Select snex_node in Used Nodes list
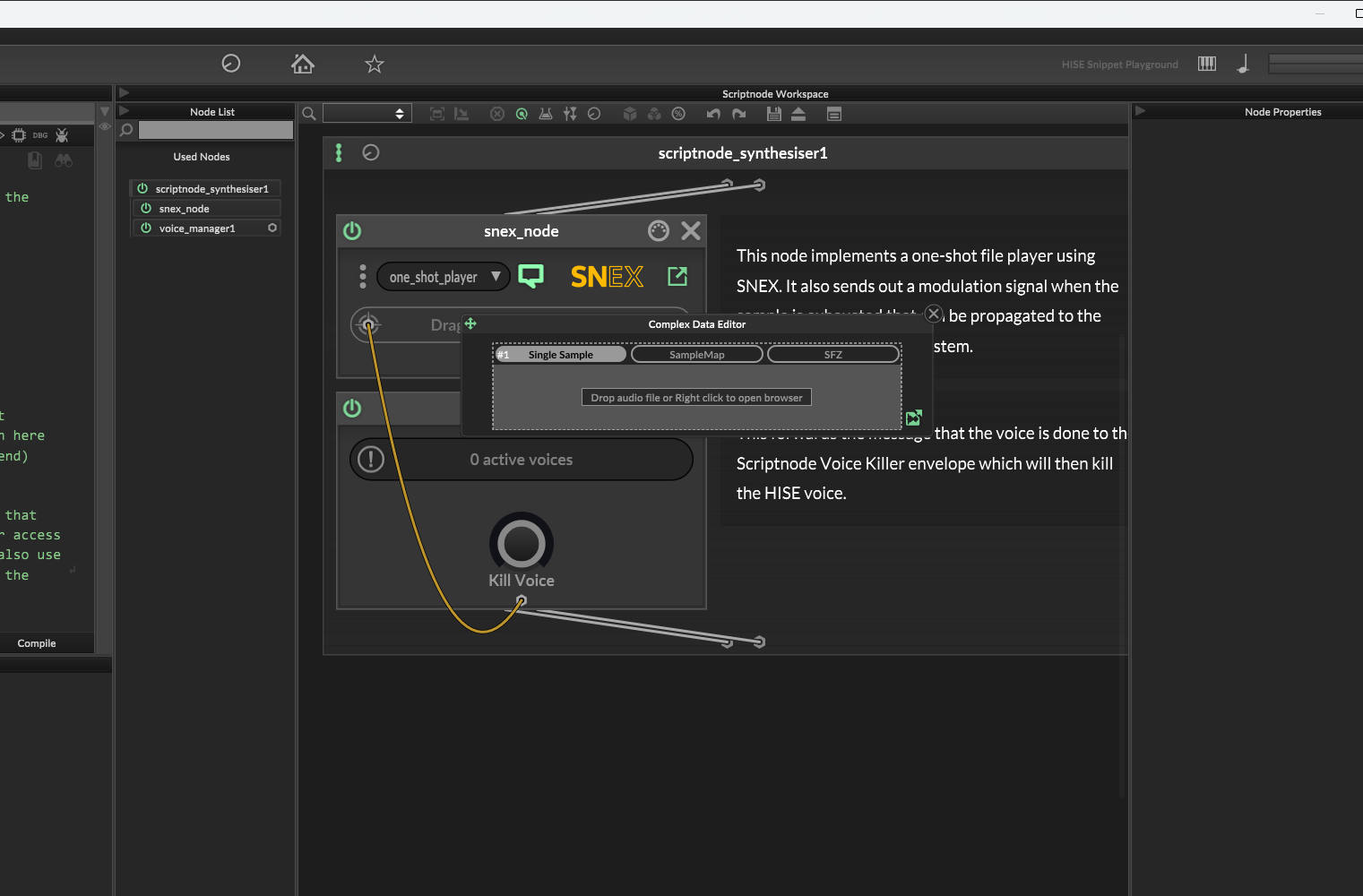Screen dimensions: 1363x896 pyautogui.click(x=206, y=209)
